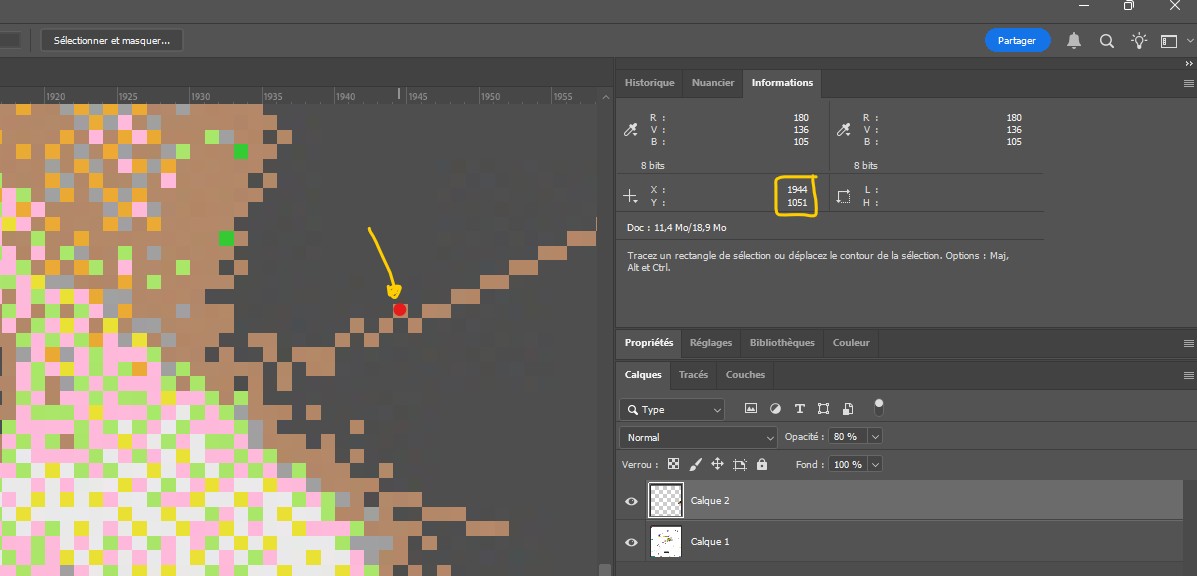Open the layer filter Type dropdown
This screenshot has width=1197, height=576.
tap(672, 409)
